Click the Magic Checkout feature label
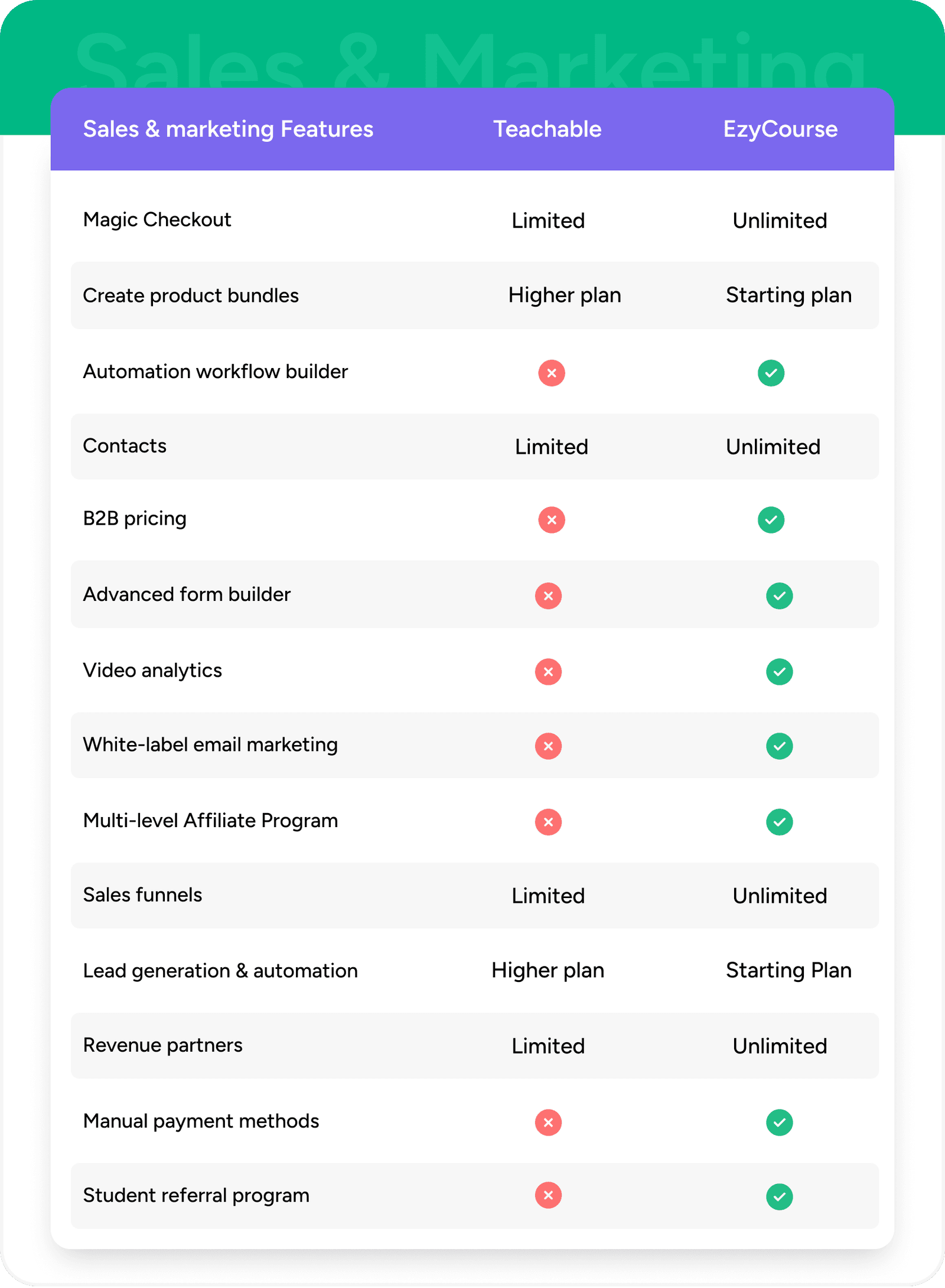Image resolution: width=945 pixels, height=1288 pixels. coord(157,220)
